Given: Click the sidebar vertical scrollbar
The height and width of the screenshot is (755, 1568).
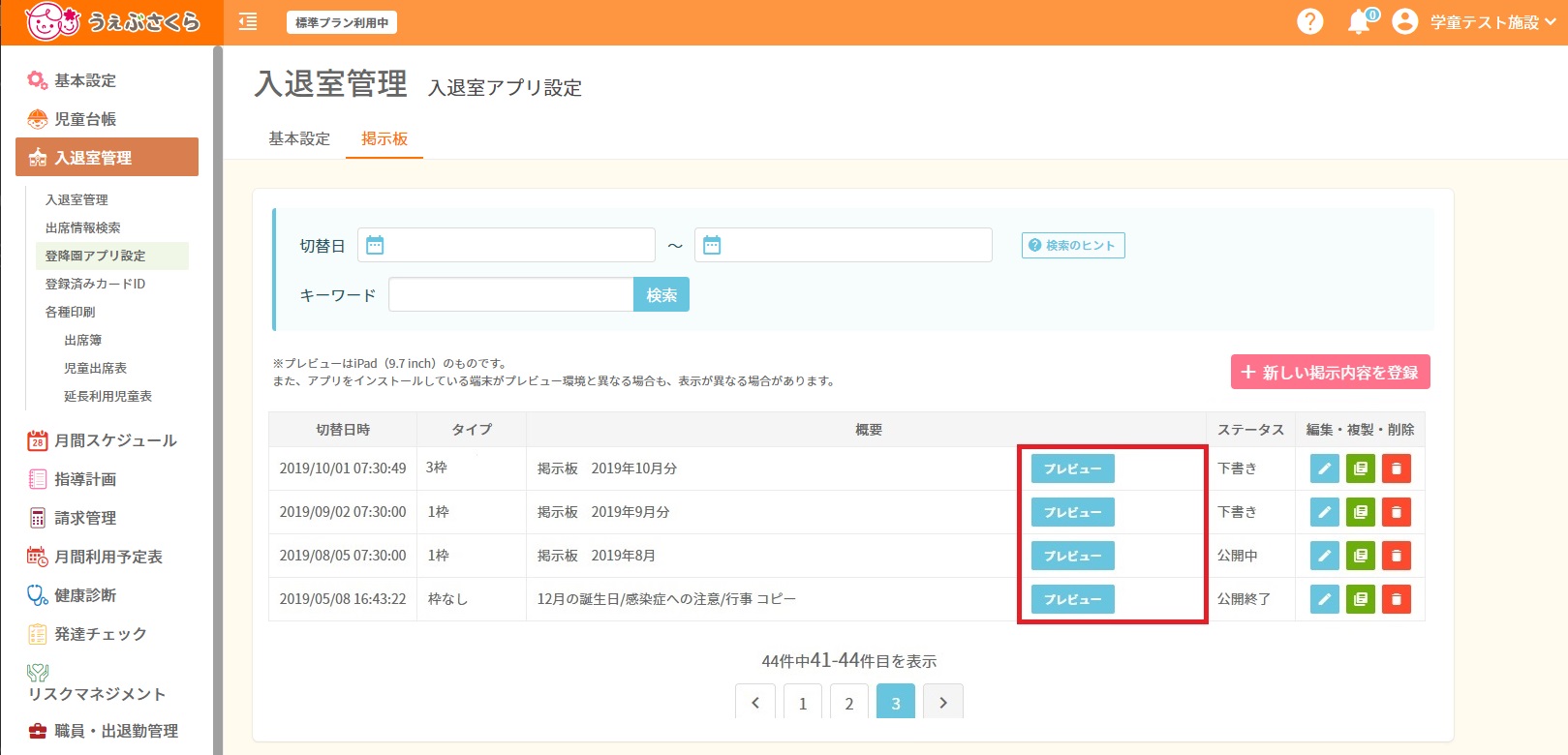Looking at the screenshot, I should (x=218, y=400).
